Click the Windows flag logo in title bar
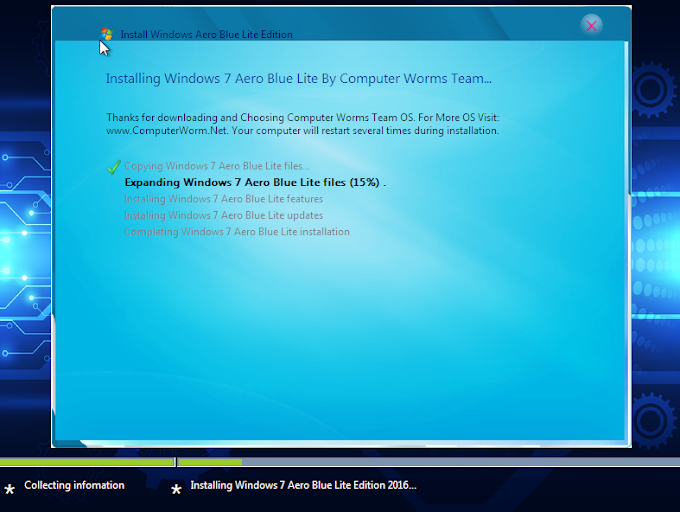Image resolution: width=680 pixels, height=512 pixels. tap(107, 34)
